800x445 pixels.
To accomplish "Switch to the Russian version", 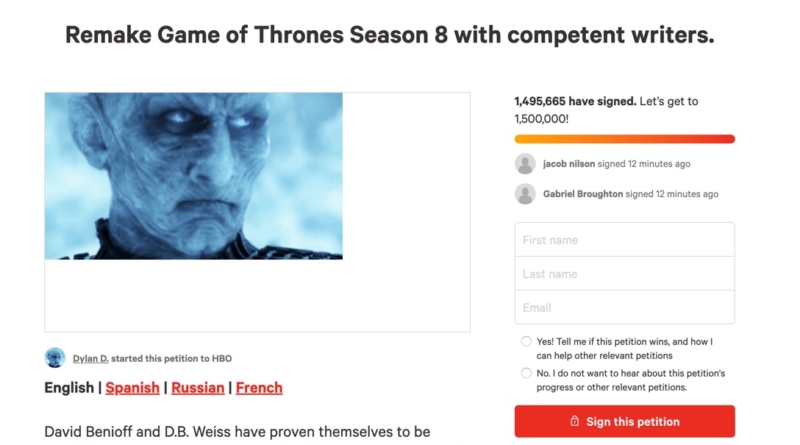I will click(x=197, y=388).
